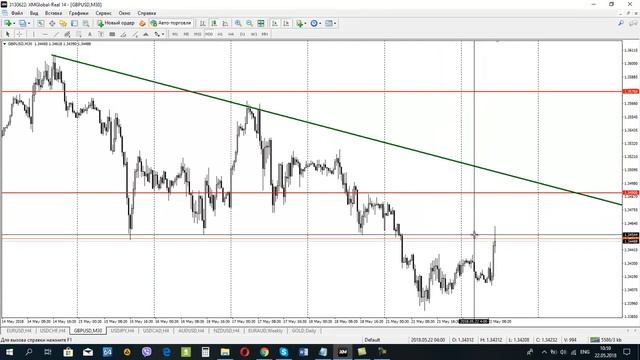
Task: Zoom out of the chart
Action: point(249,23)
